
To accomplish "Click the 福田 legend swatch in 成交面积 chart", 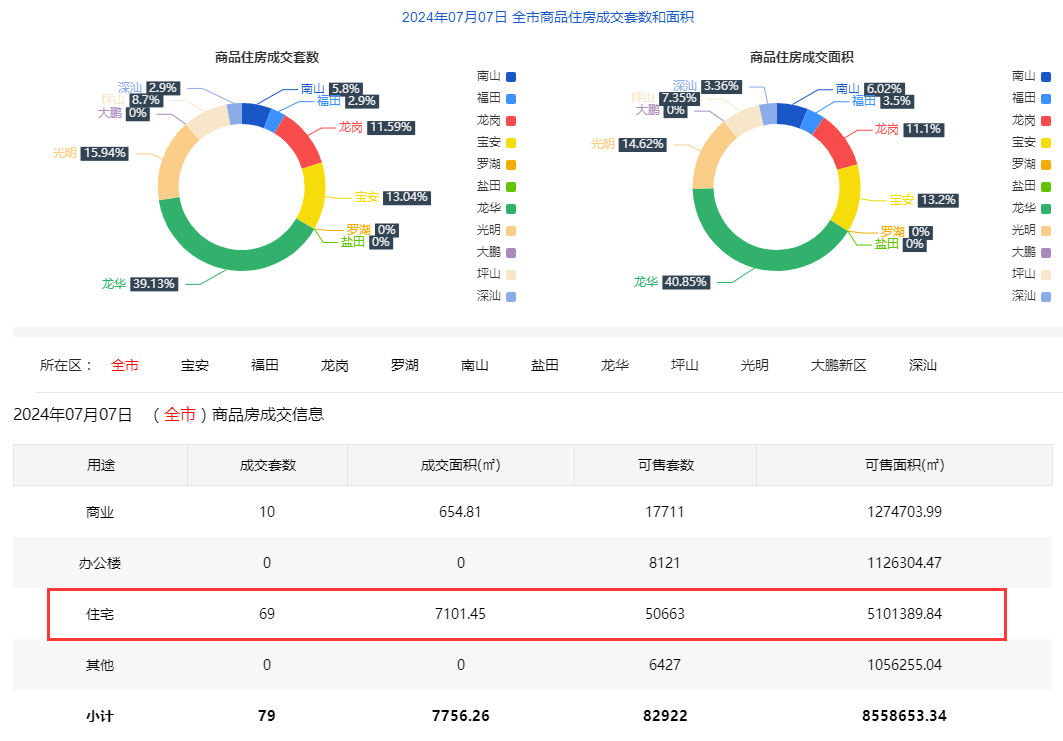I will pyautogui.click(x=1046, y=98).
